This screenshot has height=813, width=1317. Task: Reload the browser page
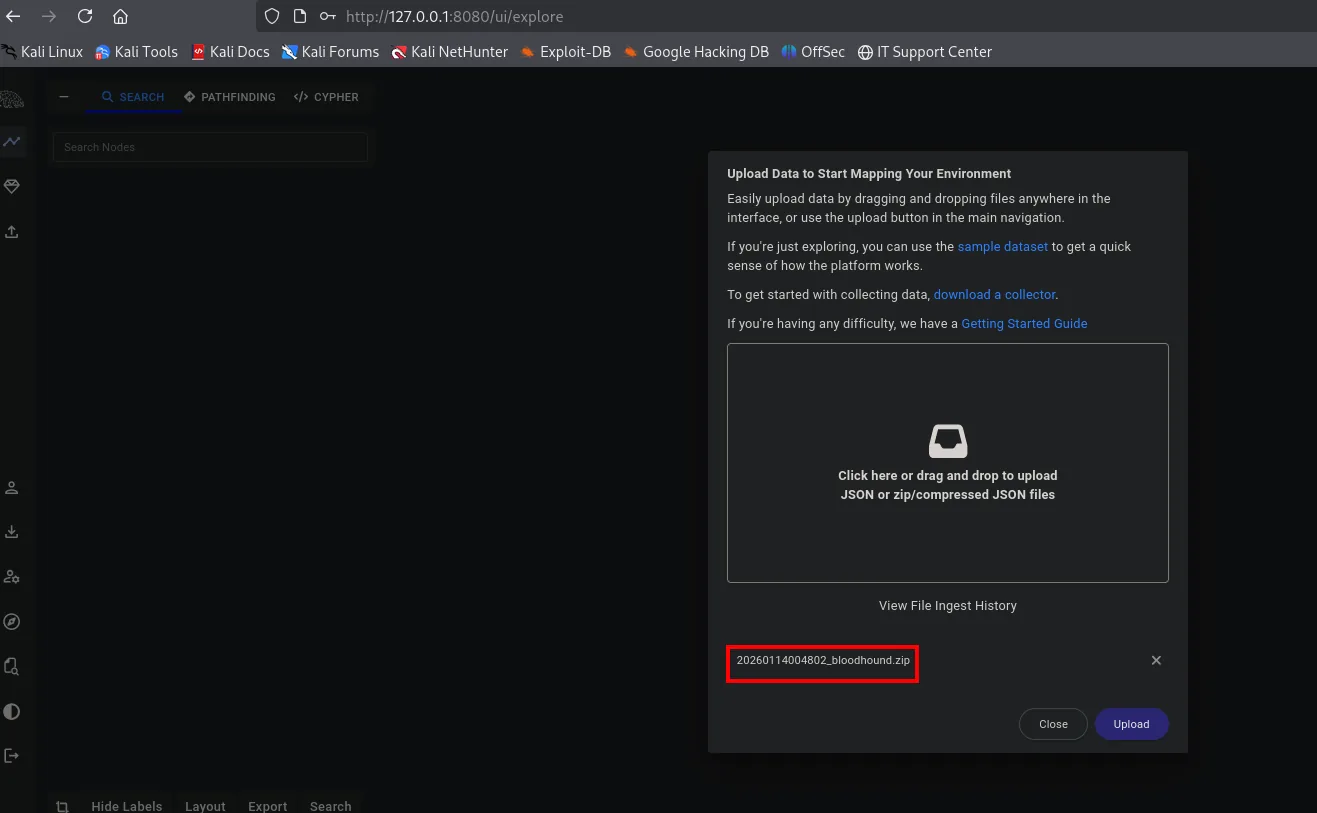pyautogui.click(x=85, y=16)
